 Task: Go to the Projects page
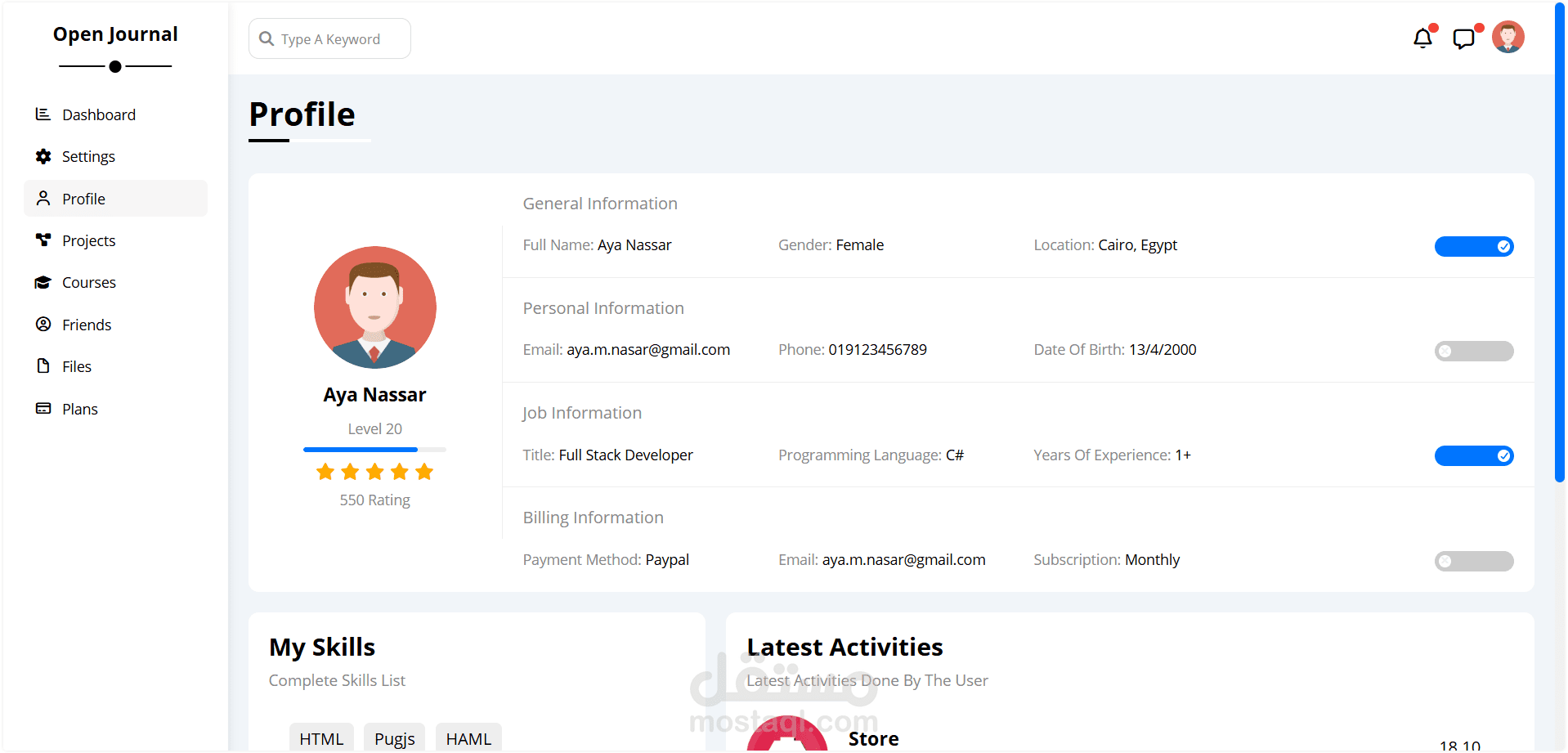coord(115,240)
